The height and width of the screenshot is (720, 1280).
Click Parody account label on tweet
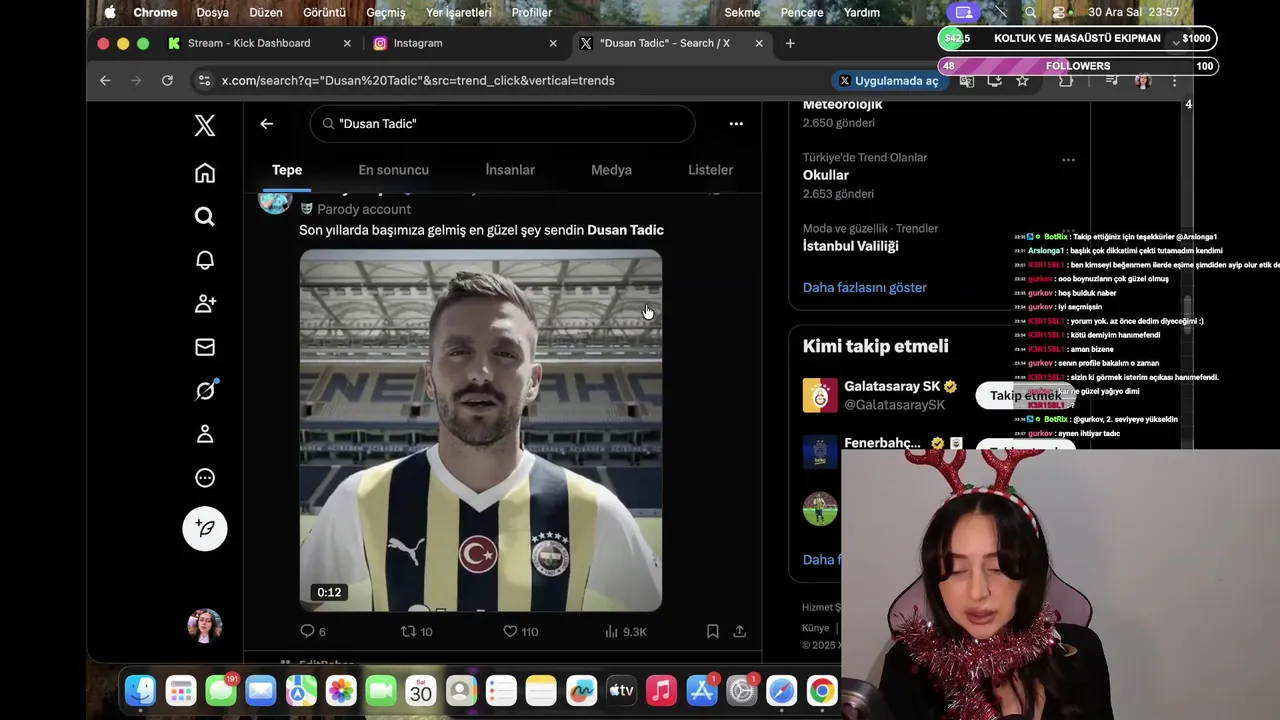click(x=364, y=209)
